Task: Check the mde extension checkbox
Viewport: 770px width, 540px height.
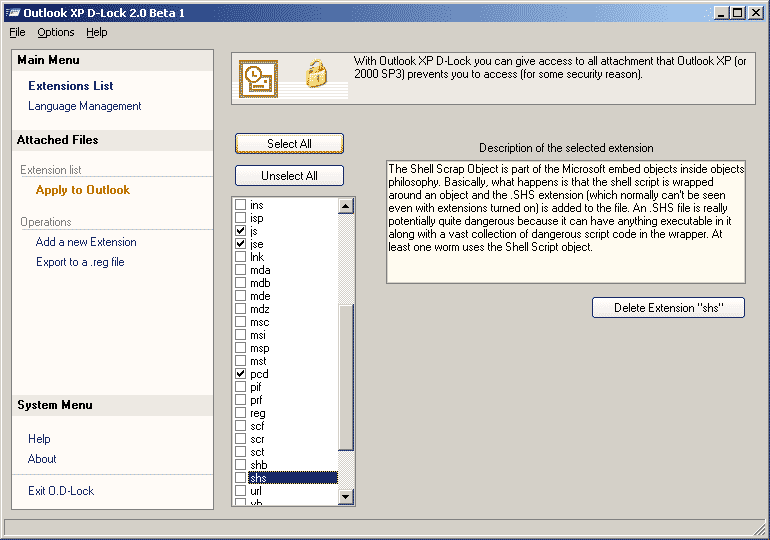Action: point(240,296)
